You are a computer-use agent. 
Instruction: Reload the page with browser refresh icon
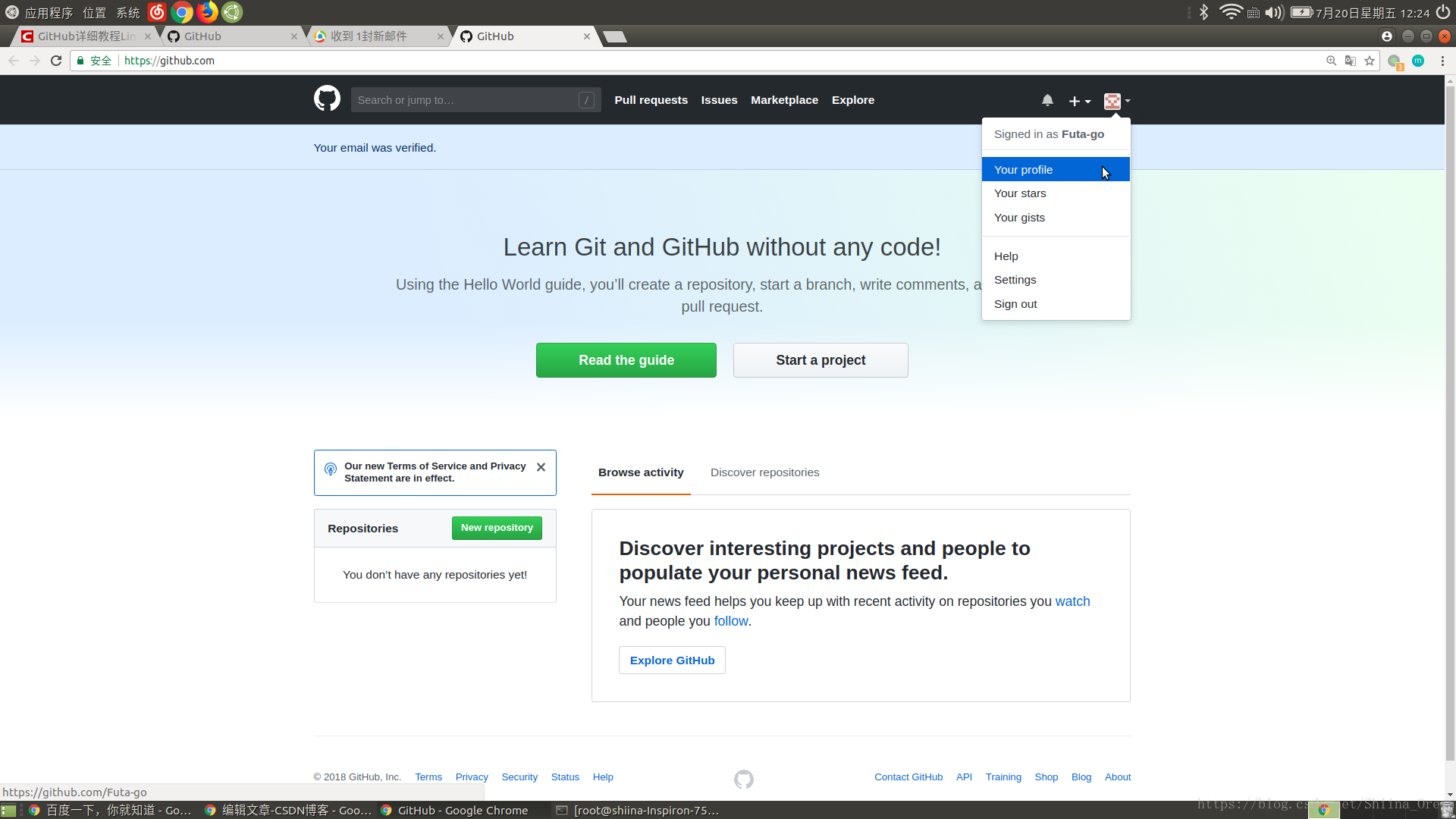tap(56, 61)
